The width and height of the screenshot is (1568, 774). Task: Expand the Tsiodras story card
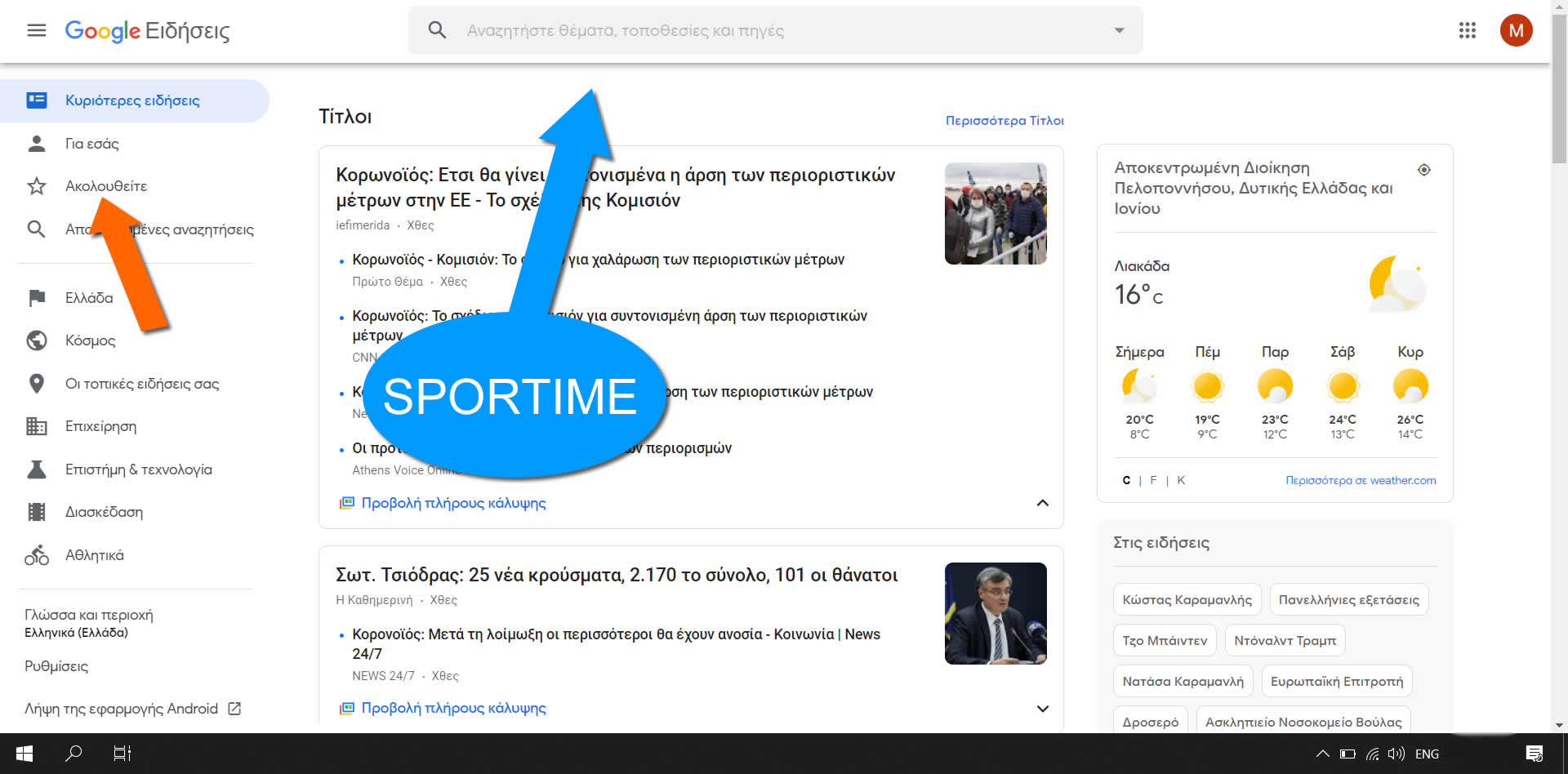(1042, 709)
